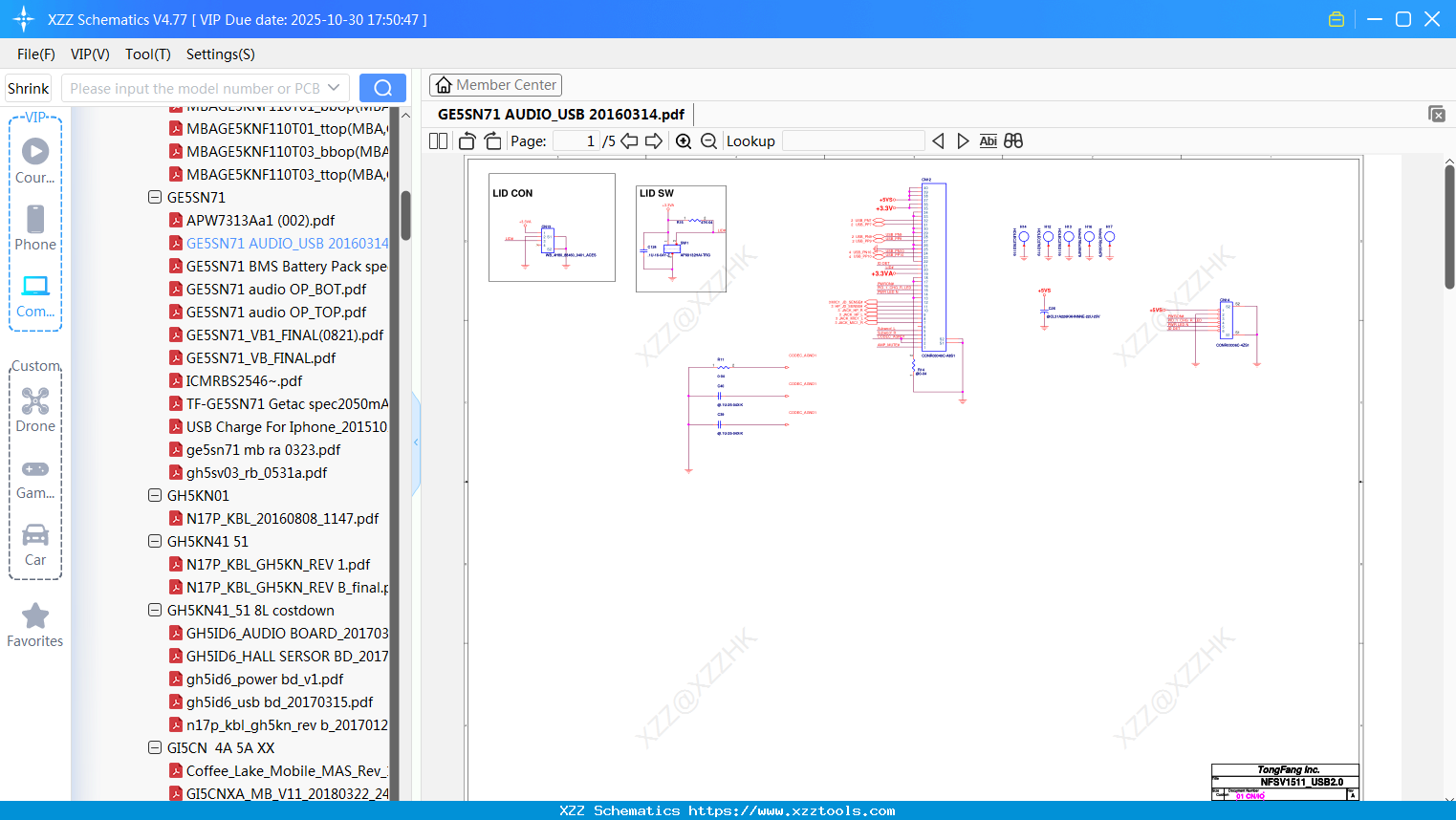
Task: Click the Lookup text field
Action: 853,141
